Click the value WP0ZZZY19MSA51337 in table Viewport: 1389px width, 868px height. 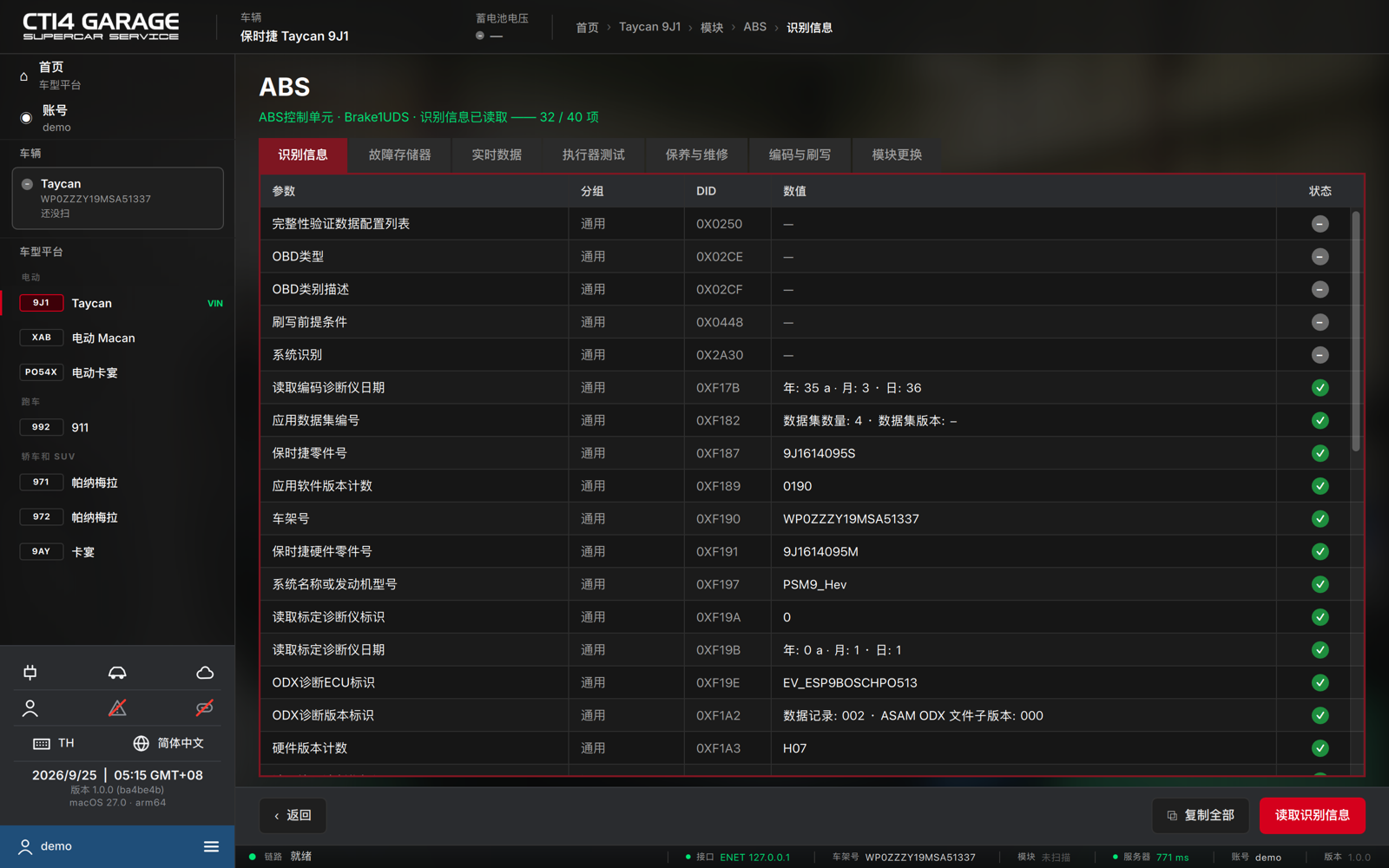tap(851, 519)
